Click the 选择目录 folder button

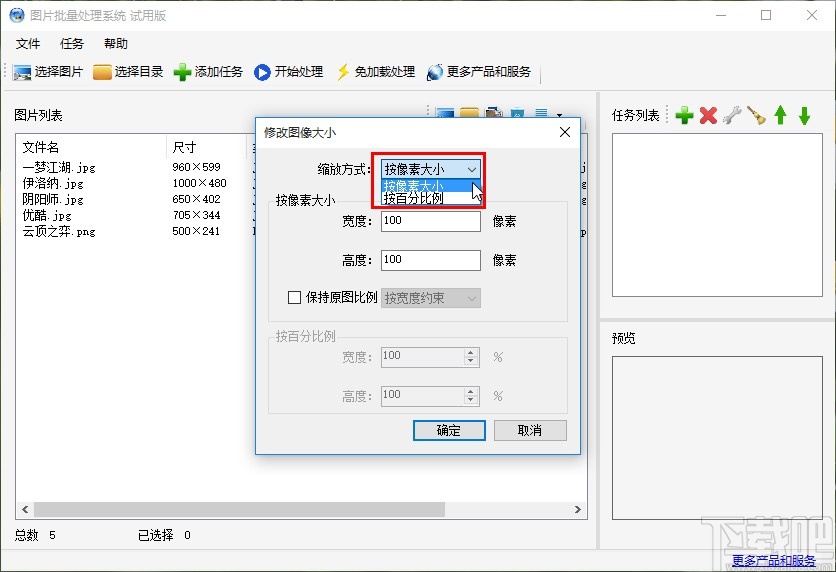click(128, 72)
